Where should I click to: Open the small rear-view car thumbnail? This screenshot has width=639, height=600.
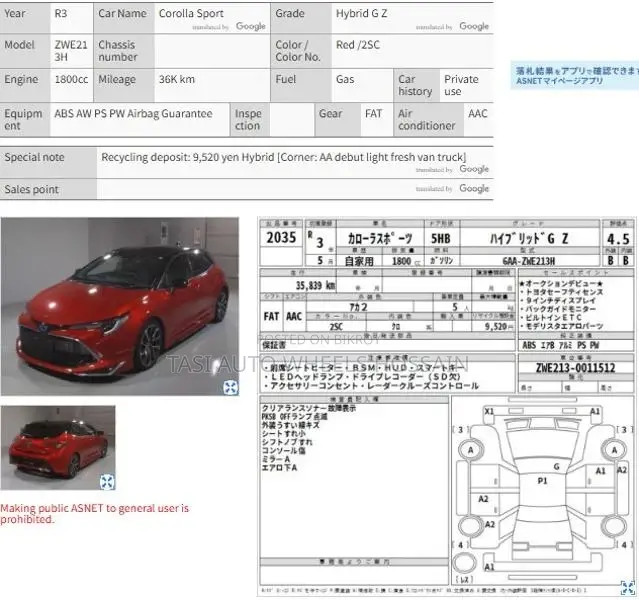click(58, 448)
